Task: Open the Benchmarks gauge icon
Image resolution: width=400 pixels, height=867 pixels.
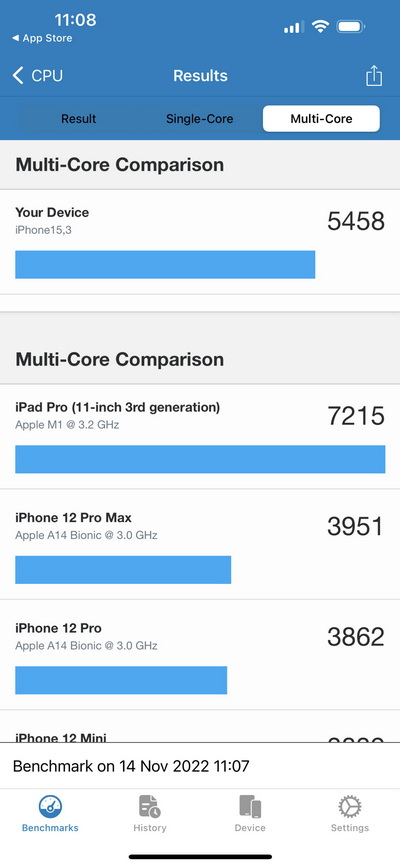Action: point(50,807)
